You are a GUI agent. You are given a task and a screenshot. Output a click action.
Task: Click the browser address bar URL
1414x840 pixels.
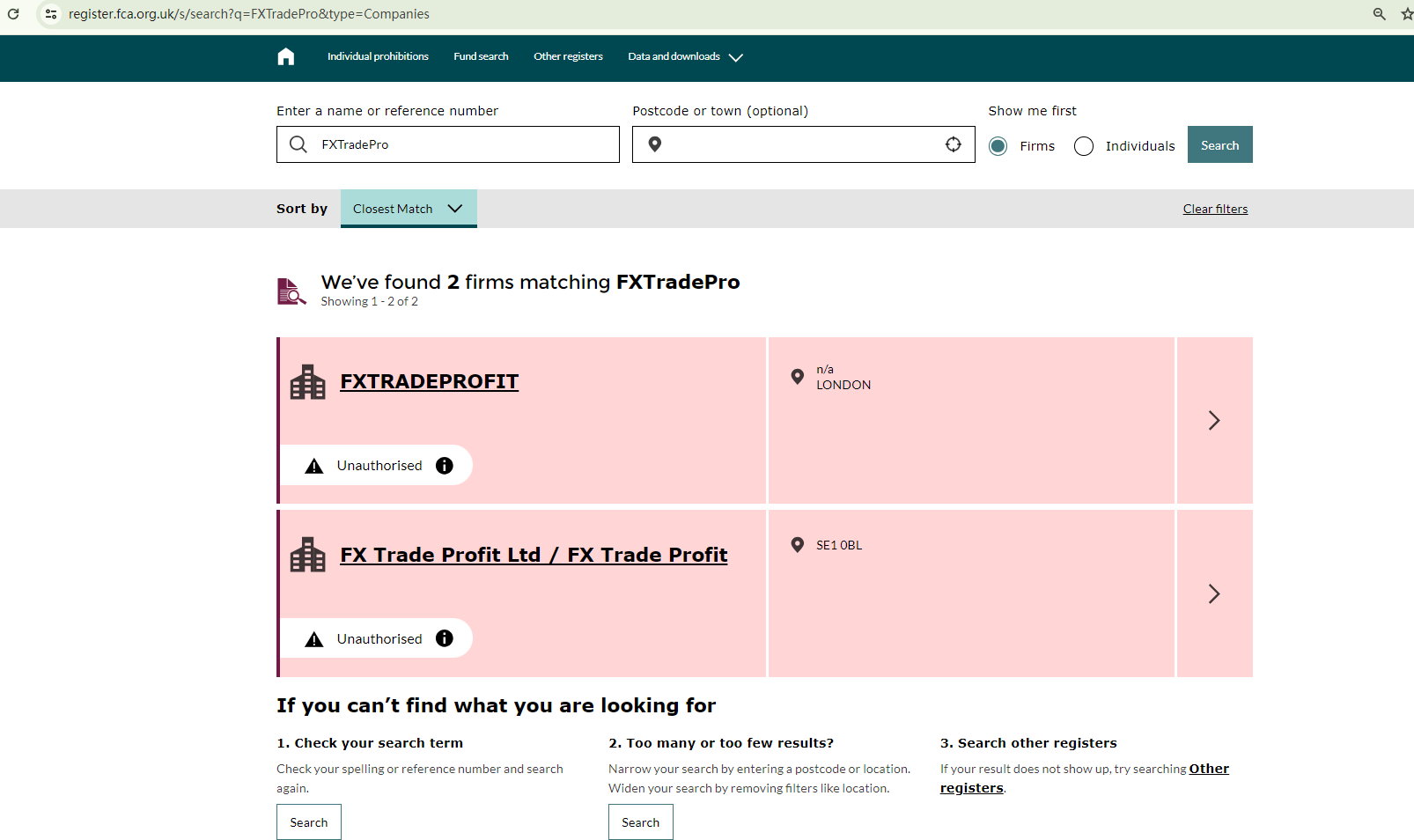[x=249, y=14]
